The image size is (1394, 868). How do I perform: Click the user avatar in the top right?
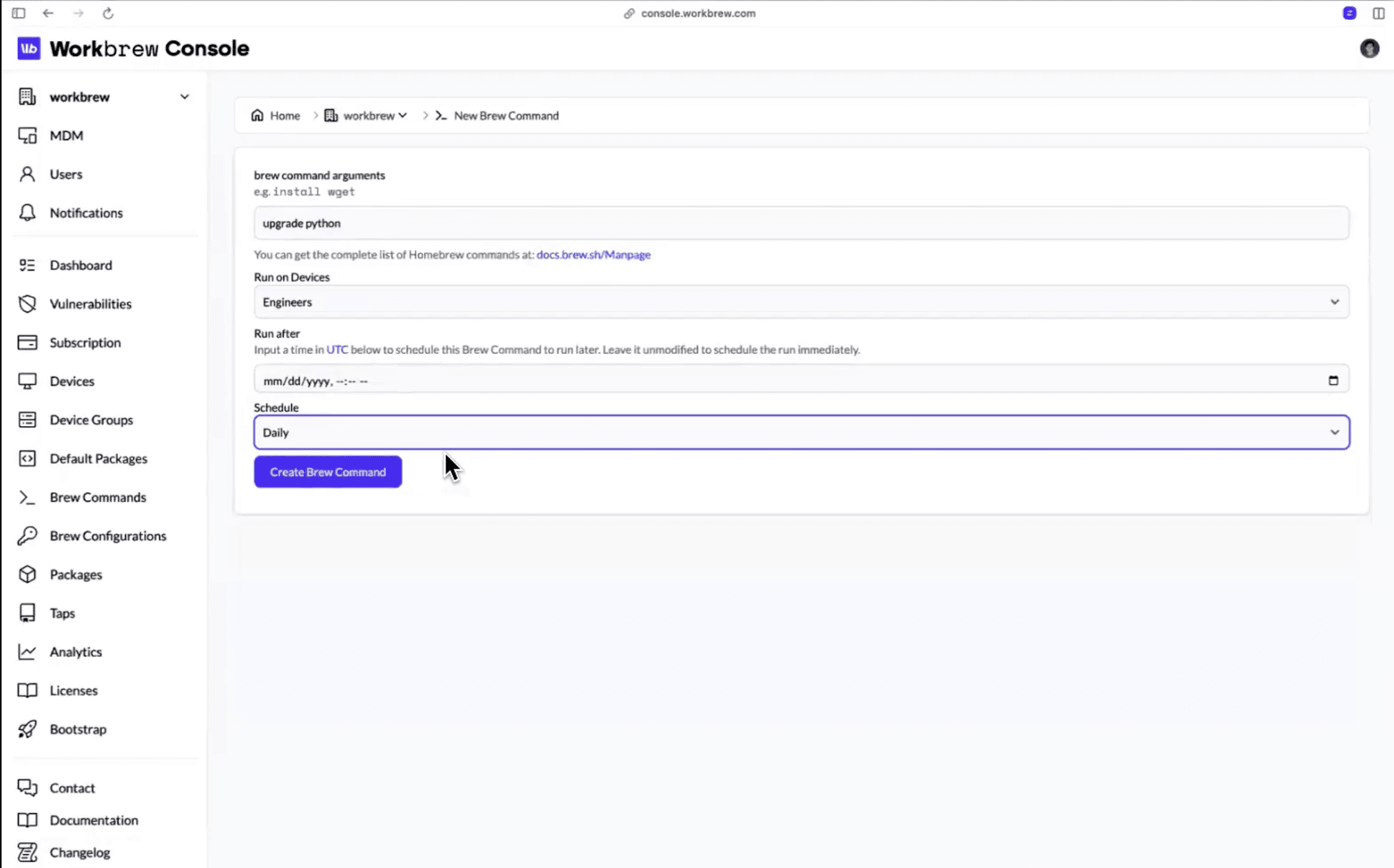1369,48
